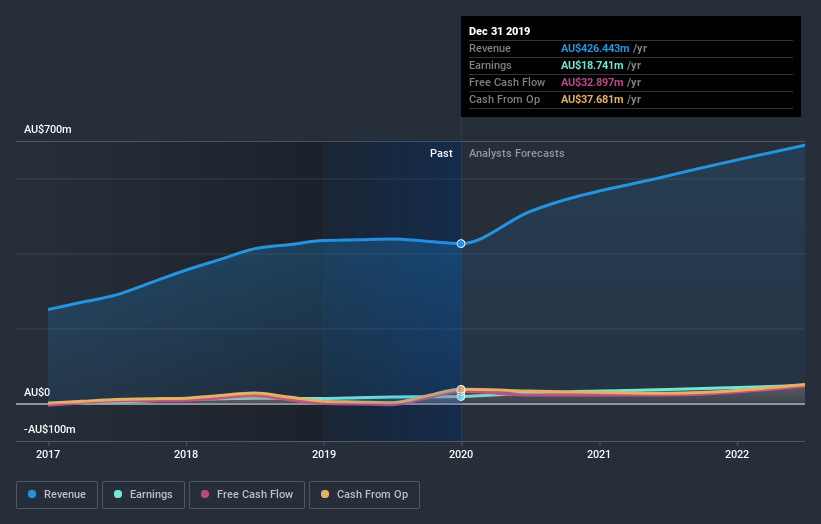The height and width of the screenshot is (524, 821).
Task: Select the 2019 x-axis label
Action: [x=324, y=454]
